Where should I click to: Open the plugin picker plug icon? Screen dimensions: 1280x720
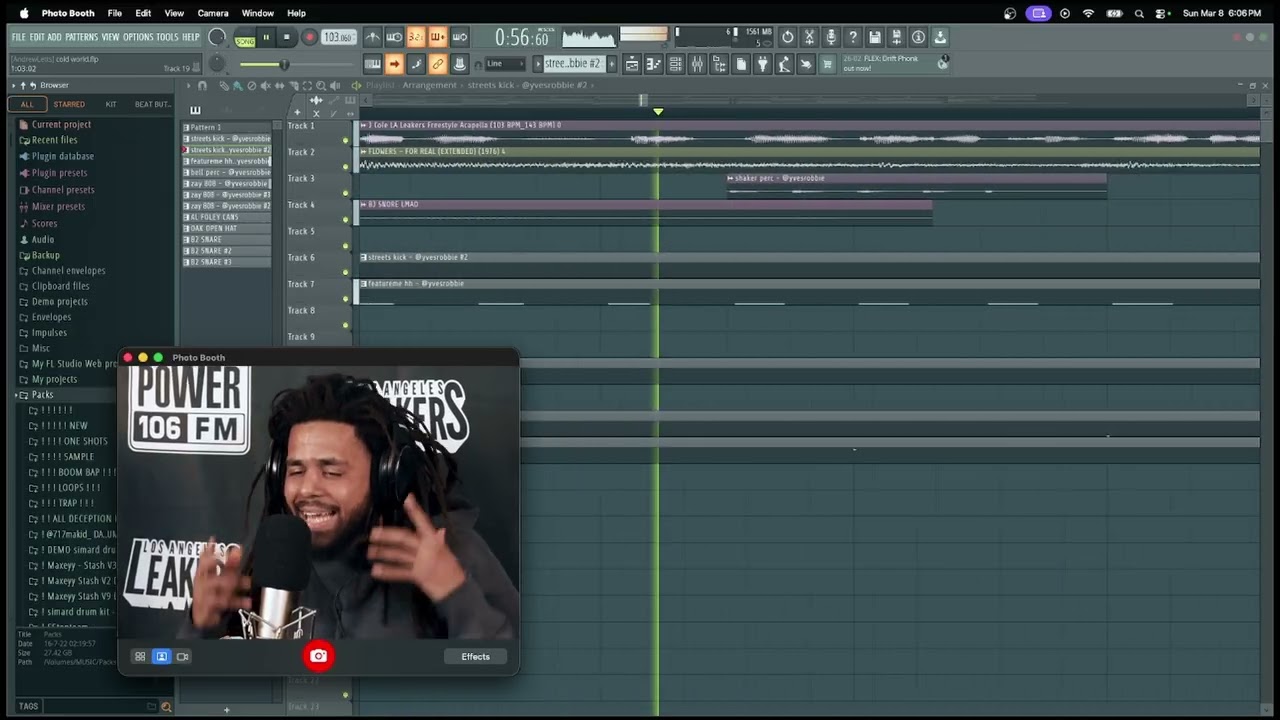point(763,64)
